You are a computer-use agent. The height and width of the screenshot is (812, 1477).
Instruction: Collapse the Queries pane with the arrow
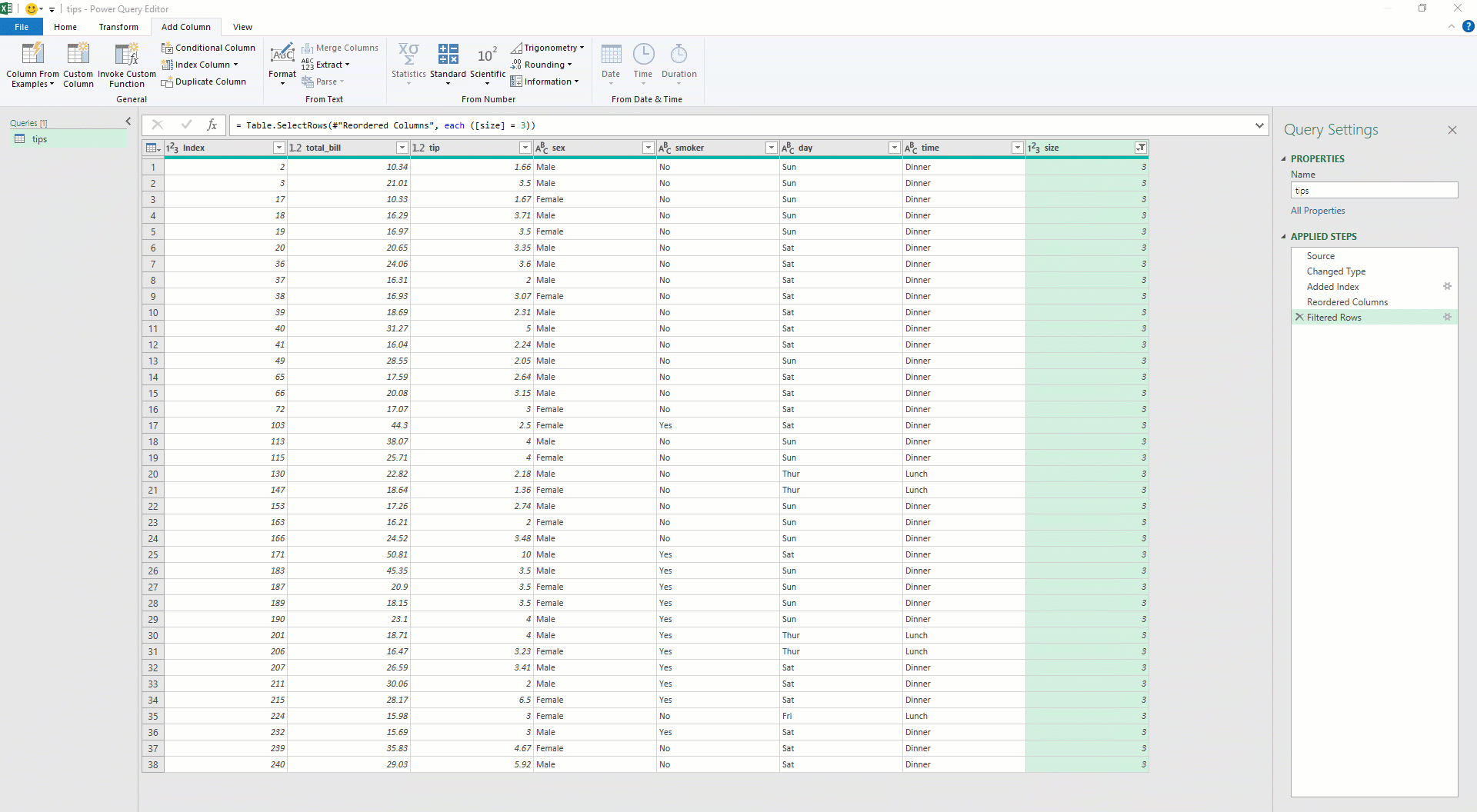coord(128,121)
